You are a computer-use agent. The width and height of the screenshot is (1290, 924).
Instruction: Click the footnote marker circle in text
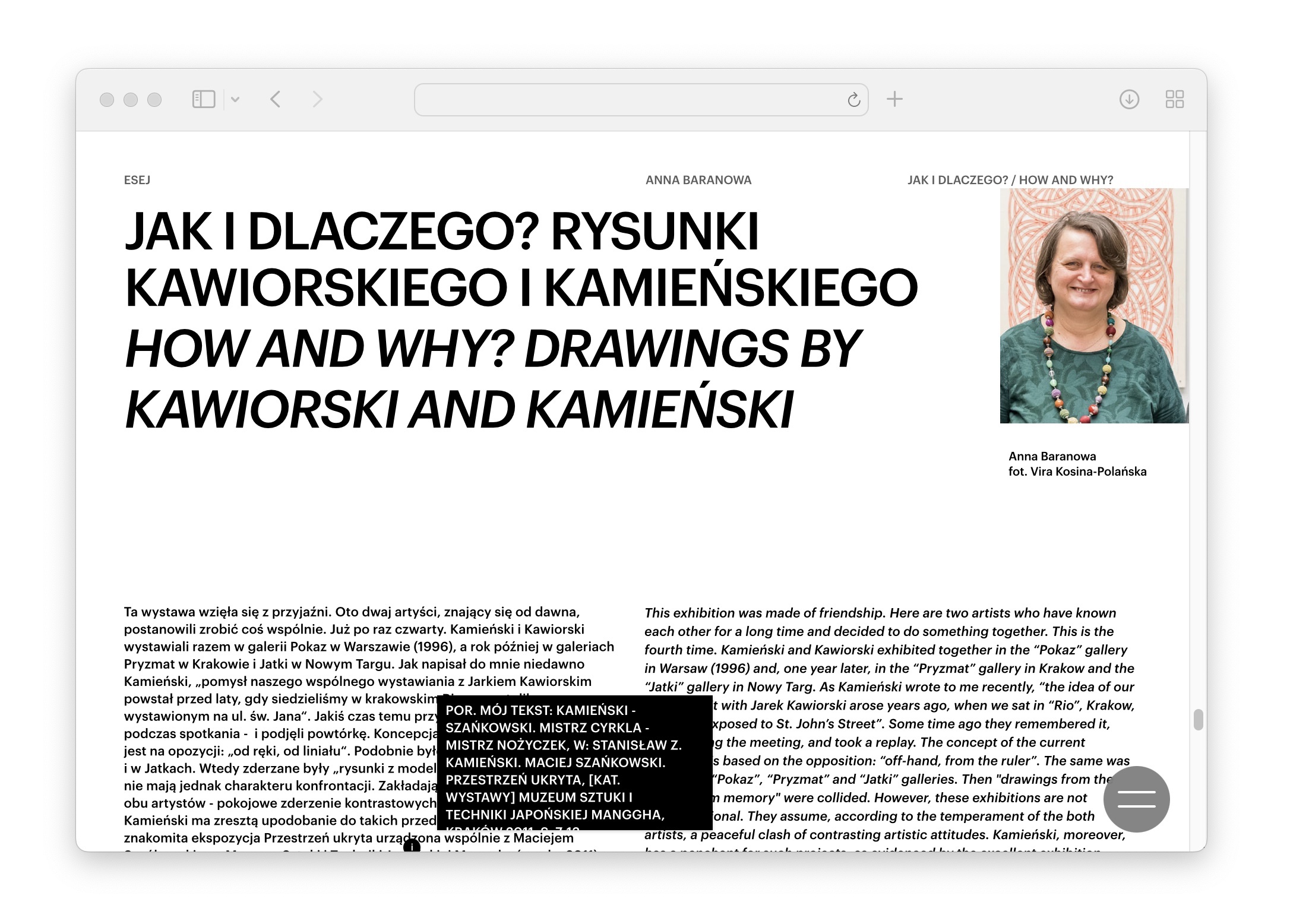coord(412,846)
